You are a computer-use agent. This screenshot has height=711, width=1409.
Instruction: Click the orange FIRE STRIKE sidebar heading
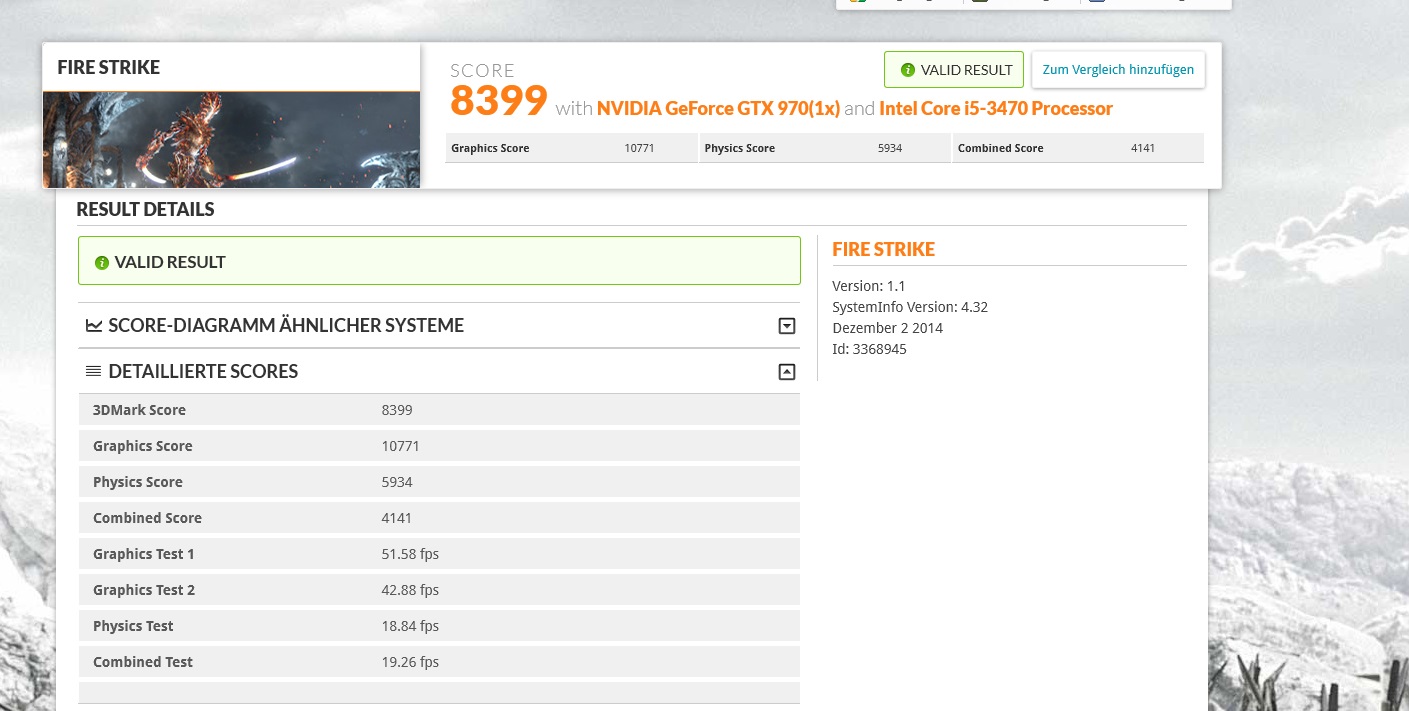pyautogui.click(x=884, y=249)
